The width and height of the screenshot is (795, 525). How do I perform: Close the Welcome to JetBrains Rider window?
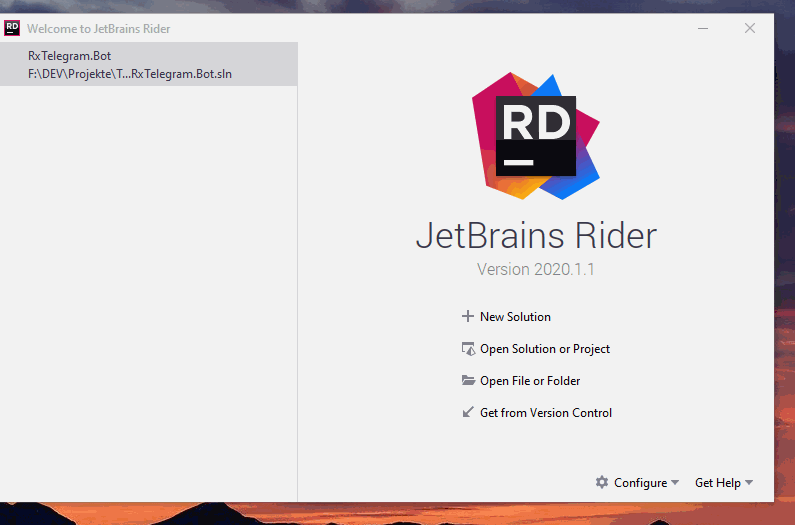pyautogui.click(x=750, y=28)
